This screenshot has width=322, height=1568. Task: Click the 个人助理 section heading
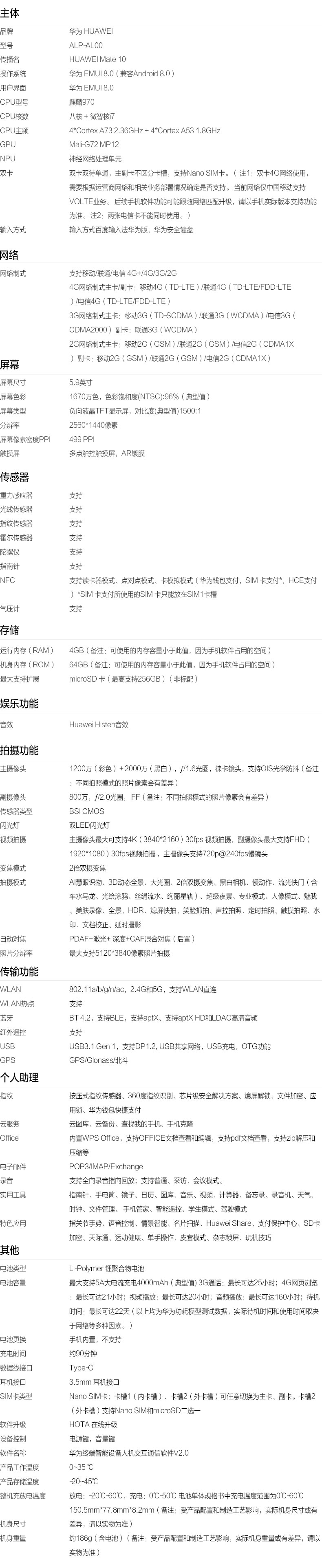coord(19,1078)
